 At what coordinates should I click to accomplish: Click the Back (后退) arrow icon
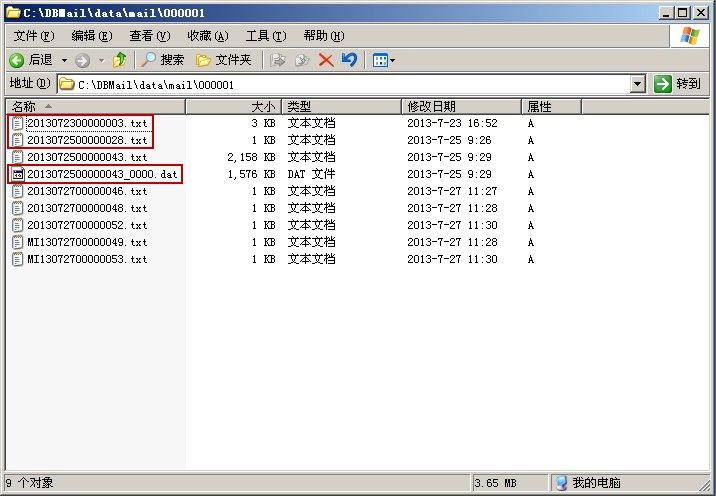16,60
